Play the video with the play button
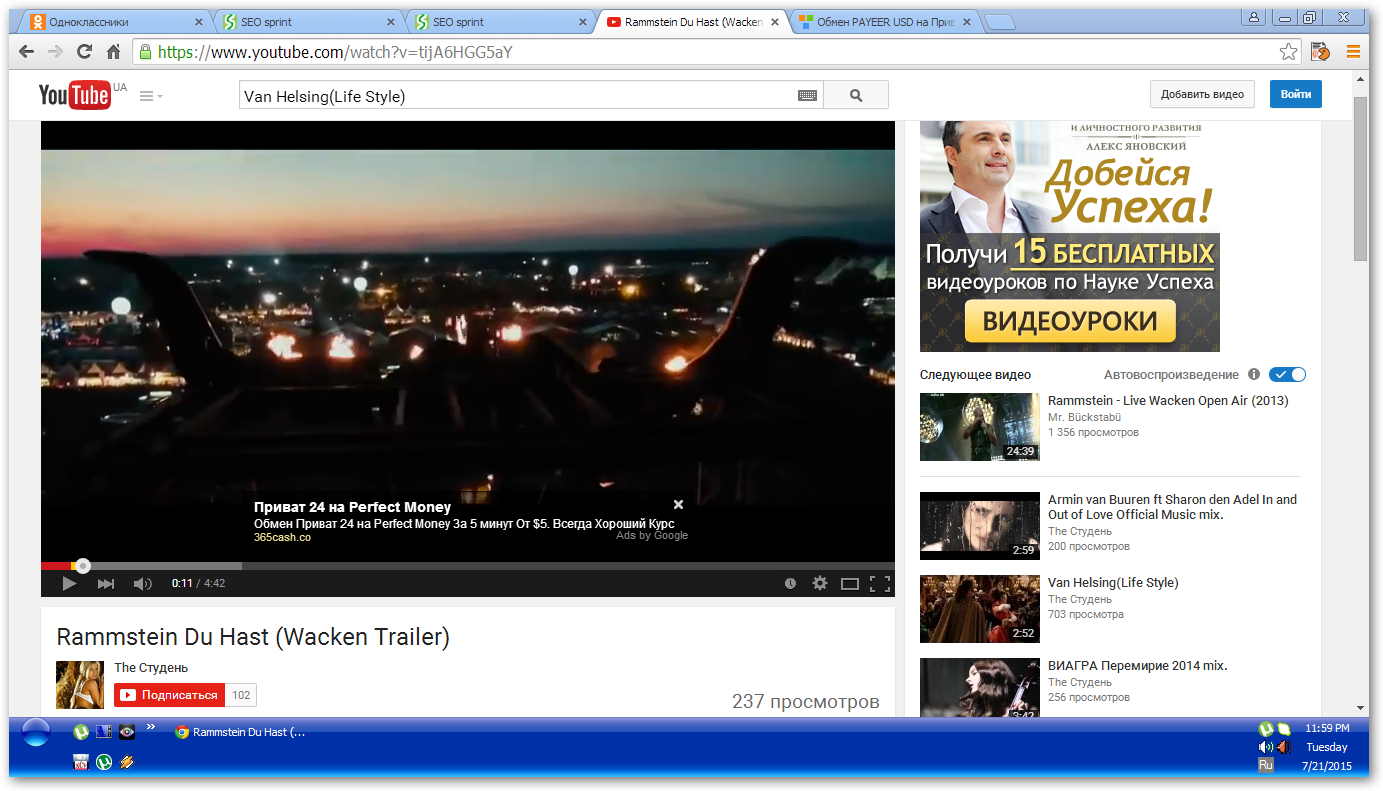This screenshot has height=791, width=1383. point(69,583)
